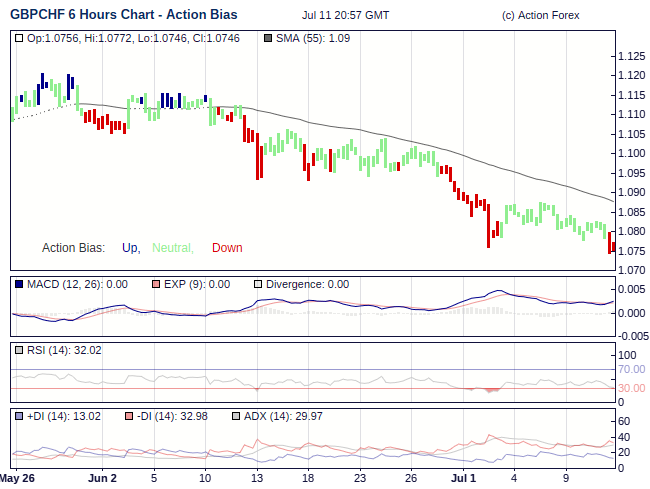The width and height of the screenshot is (650, 489).
Task: Click the RSI 70.00 overbought level label
Action: tap(631, 369)
